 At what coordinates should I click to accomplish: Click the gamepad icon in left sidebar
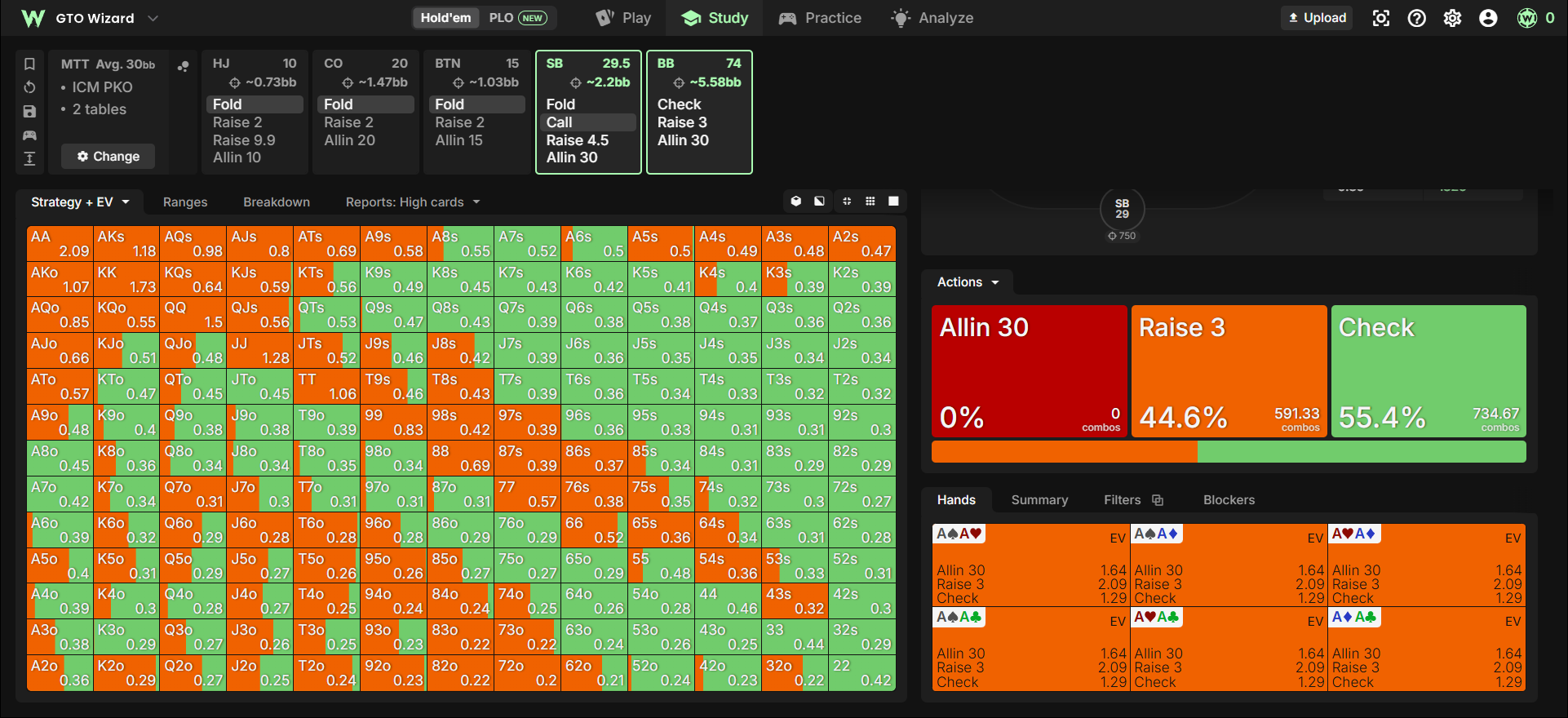29,135
